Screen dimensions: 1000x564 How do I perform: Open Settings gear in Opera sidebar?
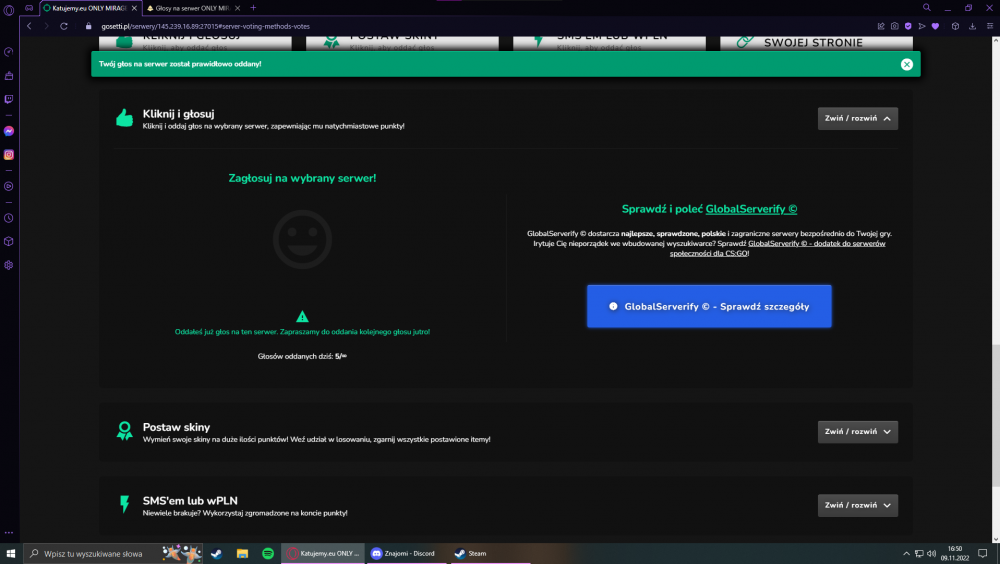click(x=9, y=265)
